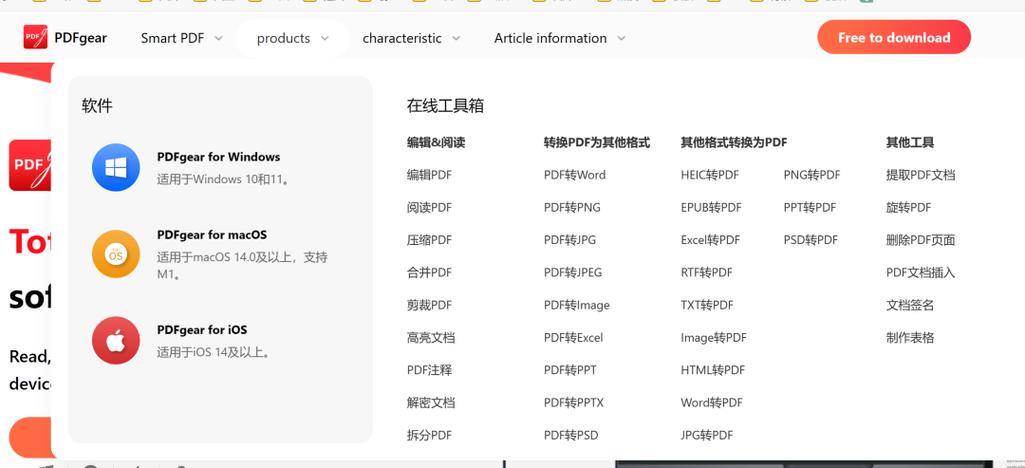Open PDFgear for Windows
The width and height of the screenshot is (1025, 468).
218,157
